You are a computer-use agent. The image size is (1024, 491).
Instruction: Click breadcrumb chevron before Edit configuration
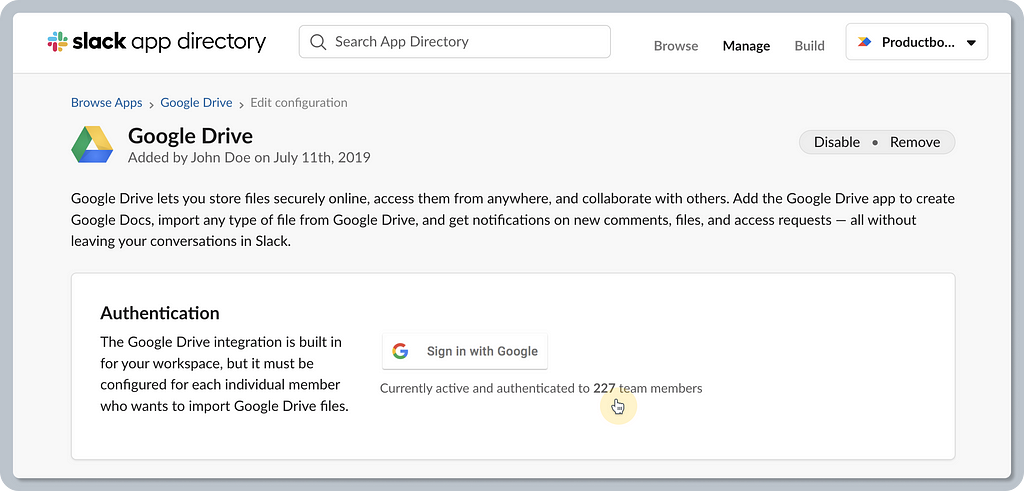pos(242,103)
